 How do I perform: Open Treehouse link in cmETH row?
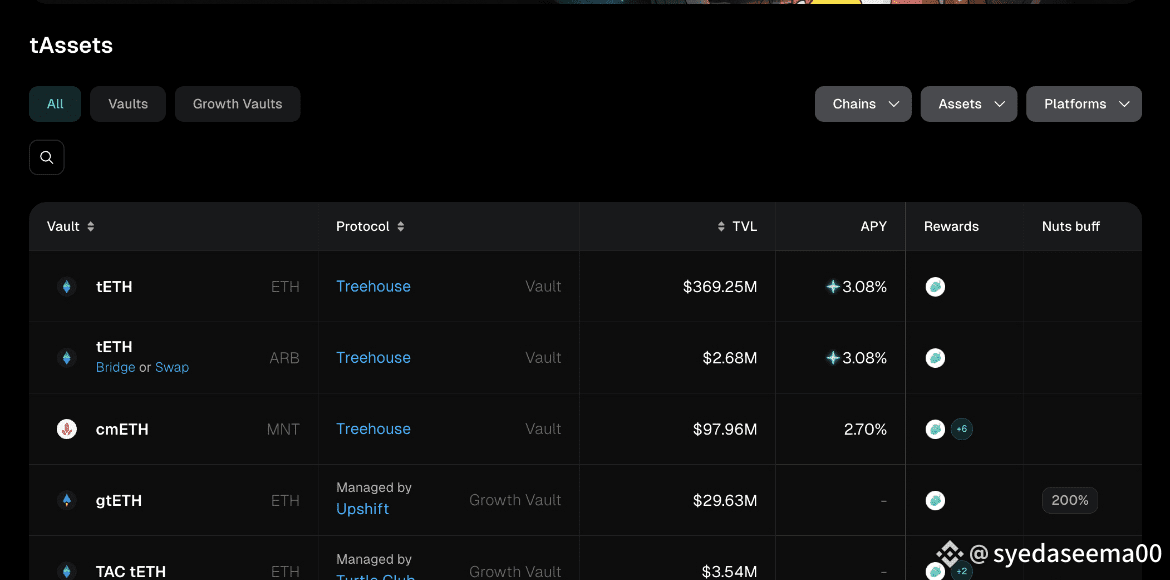373,429
